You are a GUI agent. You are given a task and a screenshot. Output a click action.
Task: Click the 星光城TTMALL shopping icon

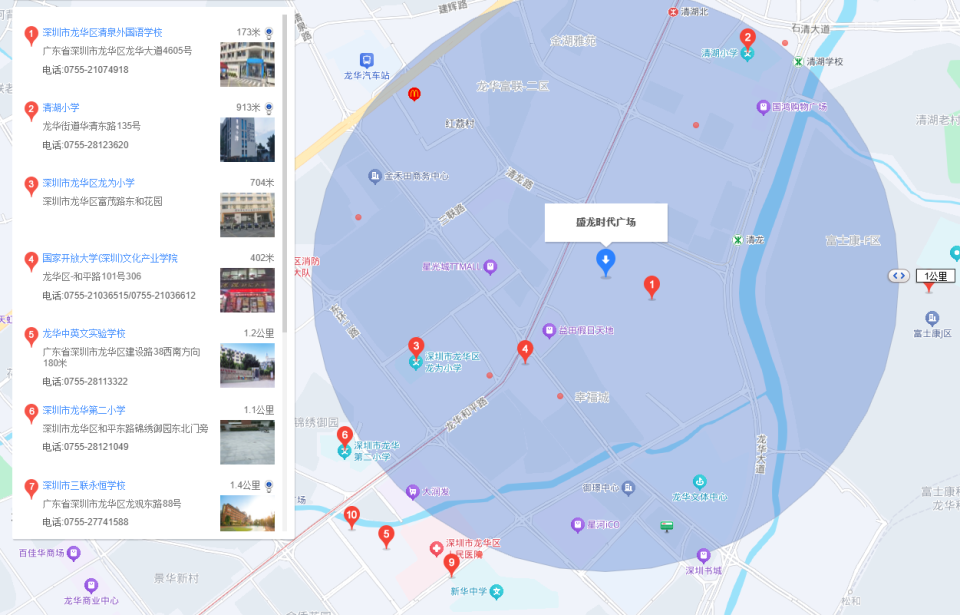point(490,266)
